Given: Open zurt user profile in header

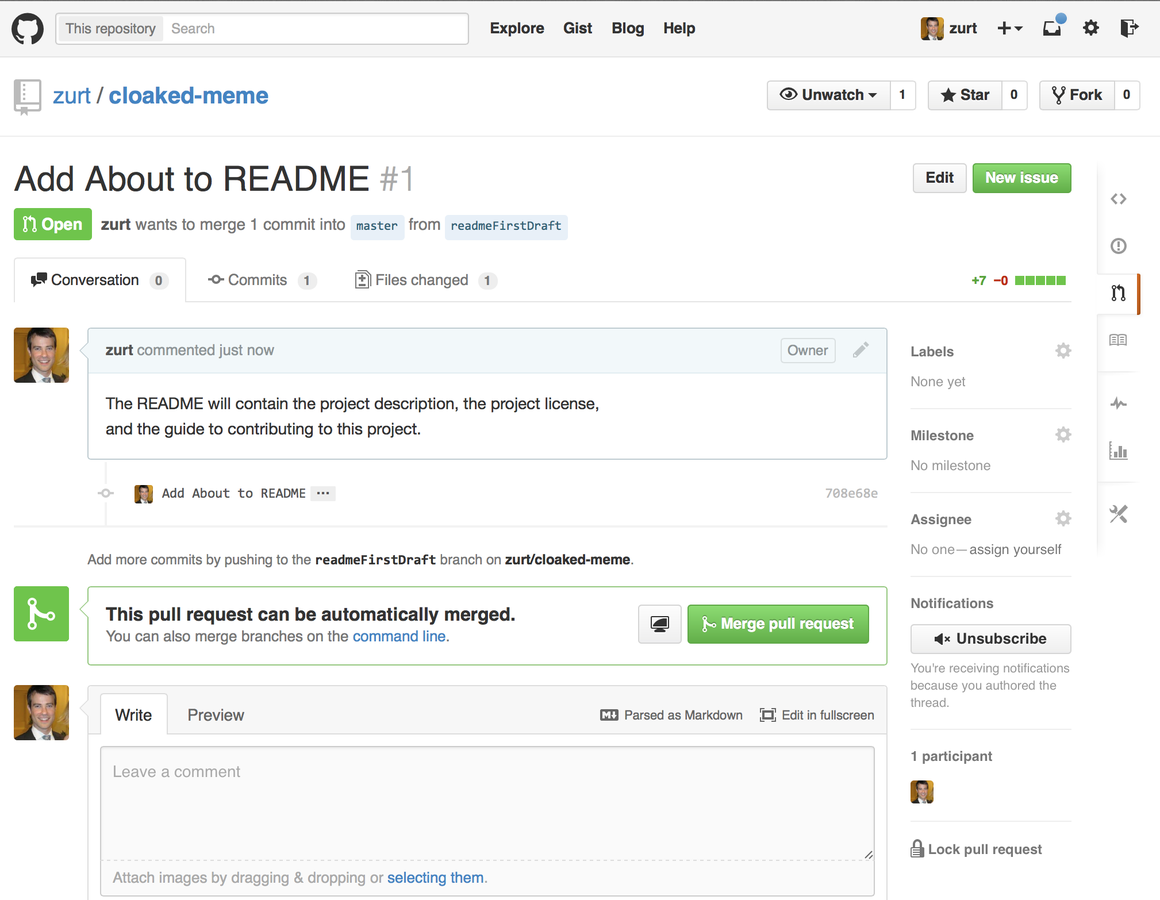Looking at the screenshot, I should (949, 28).
